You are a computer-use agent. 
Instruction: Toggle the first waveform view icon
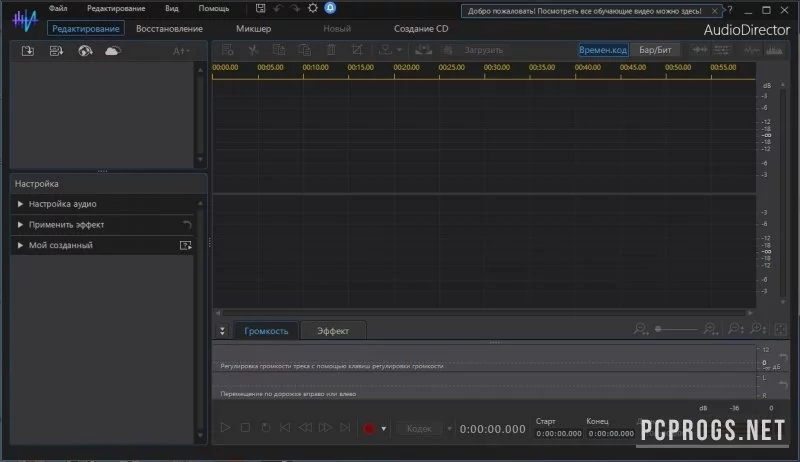pyautogui.click(x=699, y=50)
